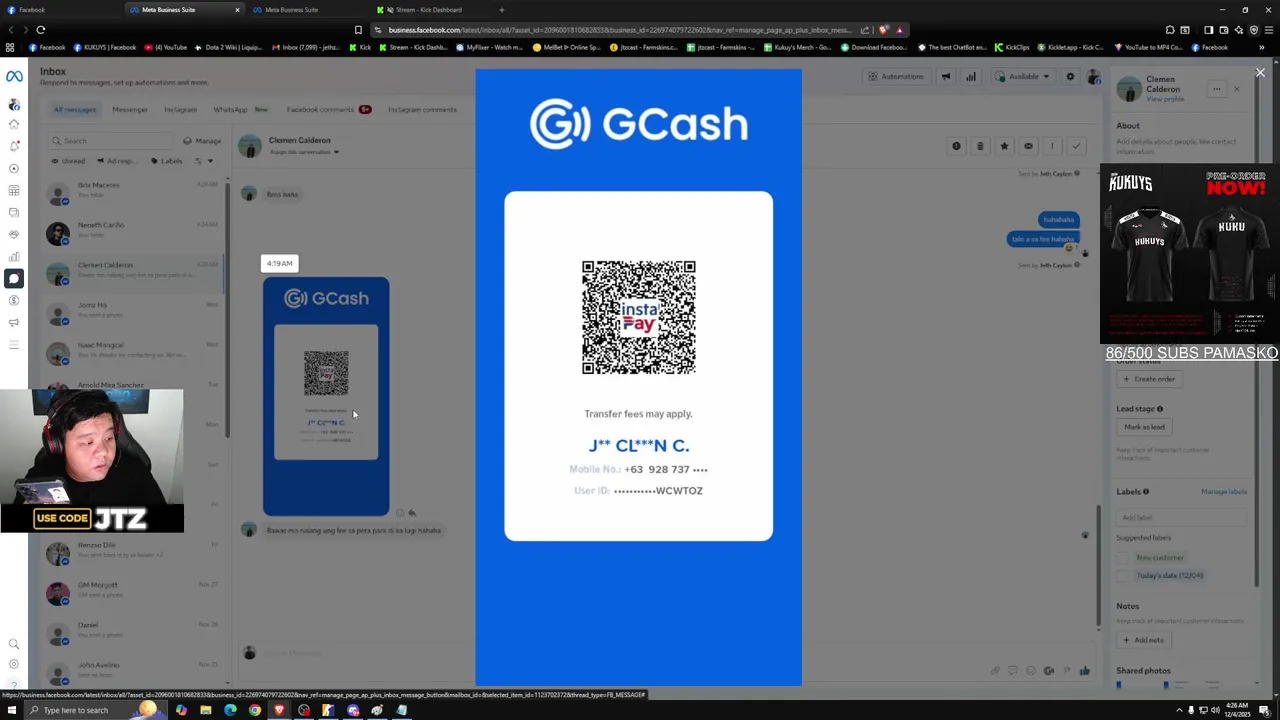
Task: Close the contact details panel
Action: pos(1237,89)
